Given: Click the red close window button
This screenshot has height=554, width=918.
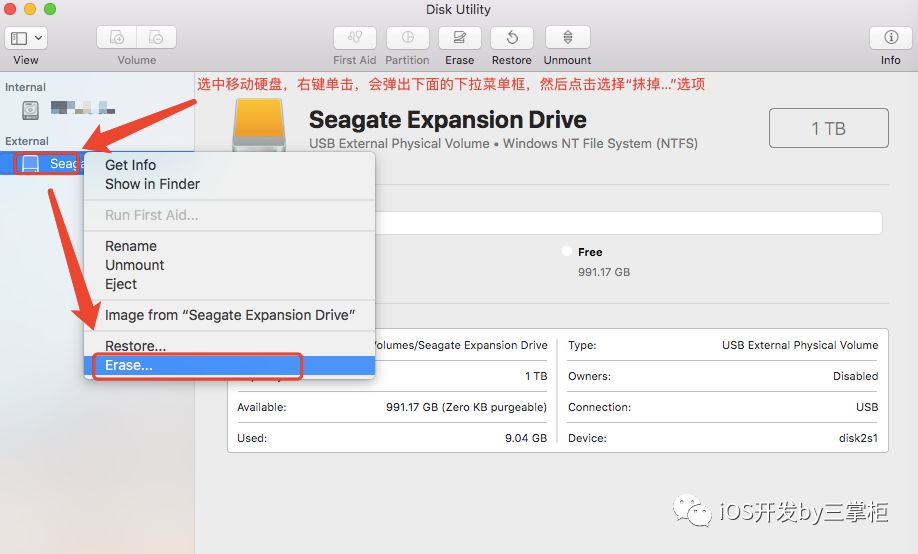Looking at the screenshot, I should point(10,9).
